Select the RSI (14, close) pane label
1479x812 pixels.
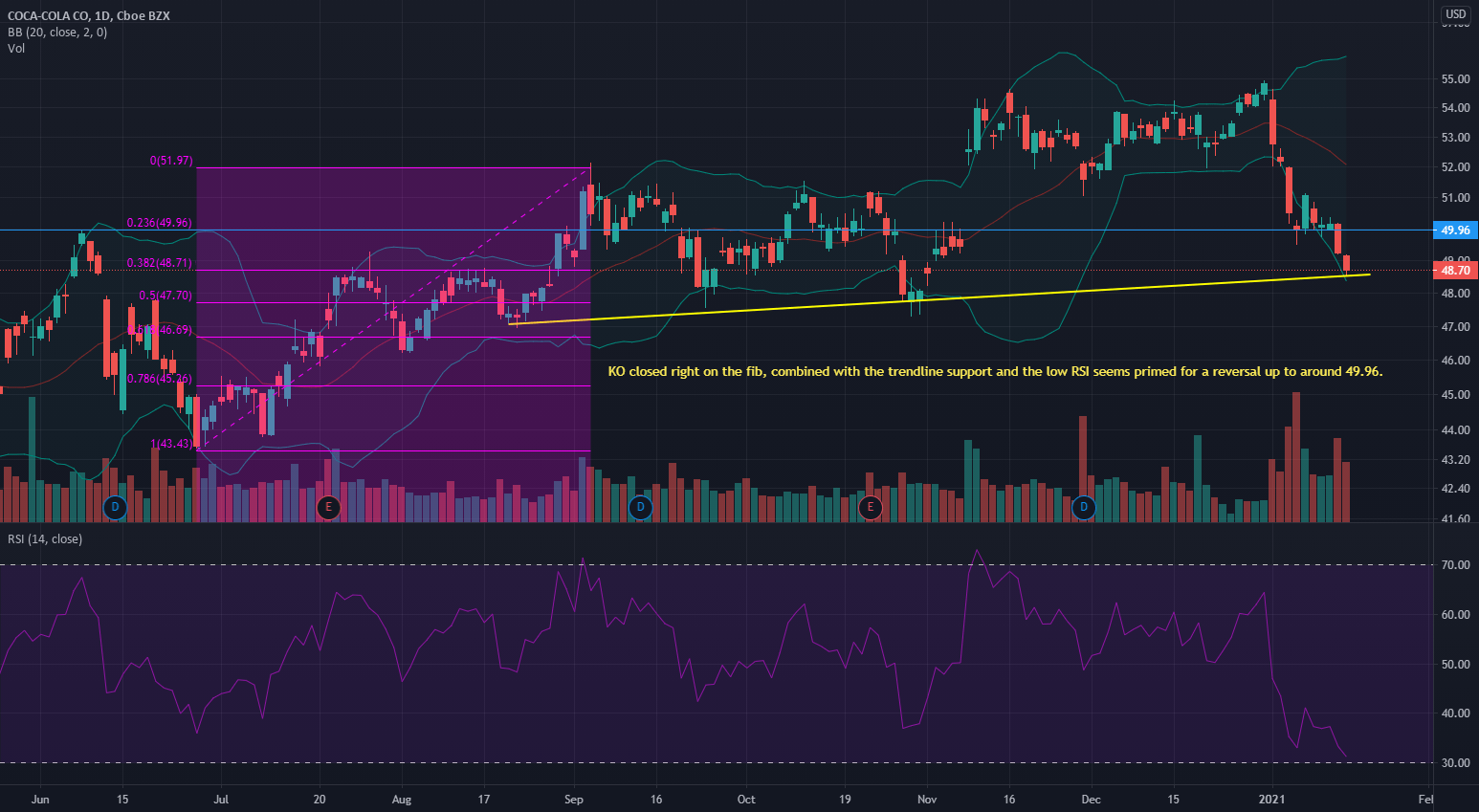[45, 538]
